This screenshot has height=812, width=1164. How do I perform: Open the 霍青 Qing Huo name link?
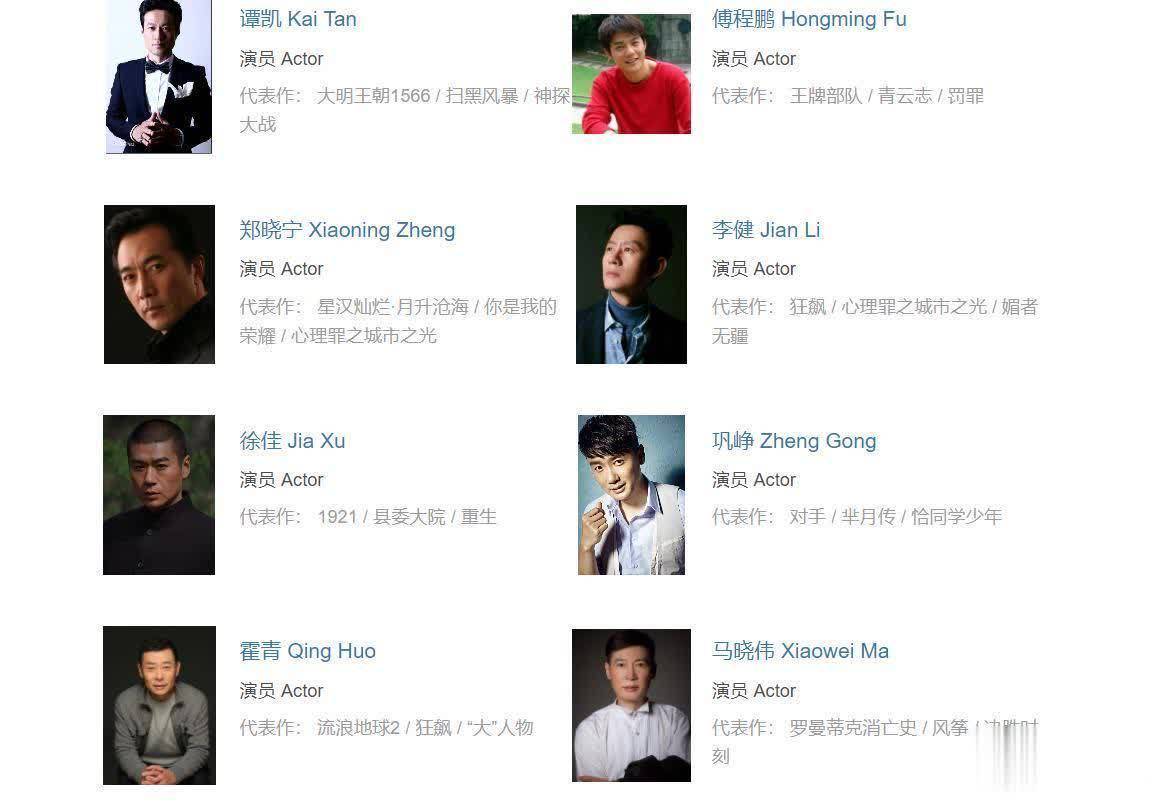[x=307, y=651]
